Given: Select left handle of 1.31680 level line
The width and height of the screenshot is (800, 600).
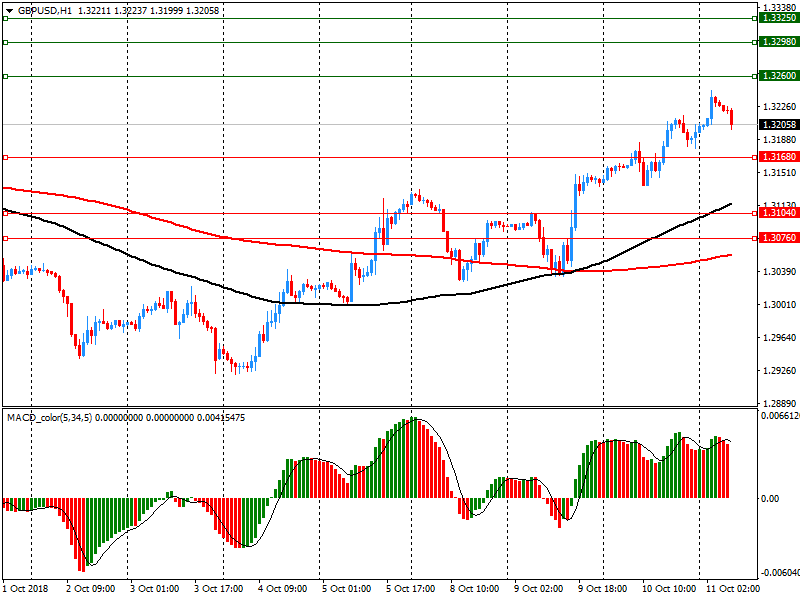Looking at the screenshot, I should pos(5,157).
